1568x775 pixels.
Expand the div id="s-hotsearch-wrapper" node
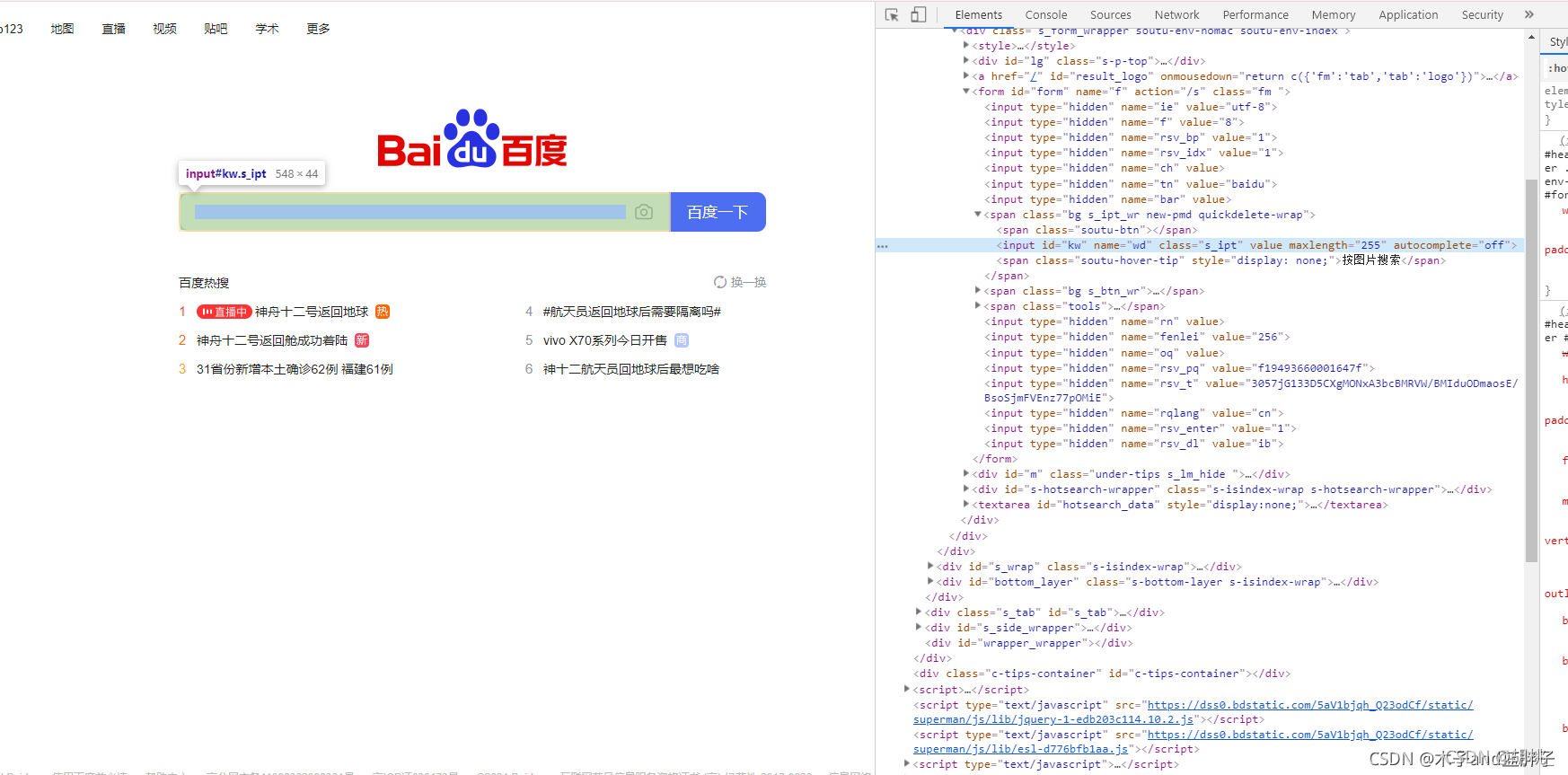pyautogui.click(x=966, y=489)
